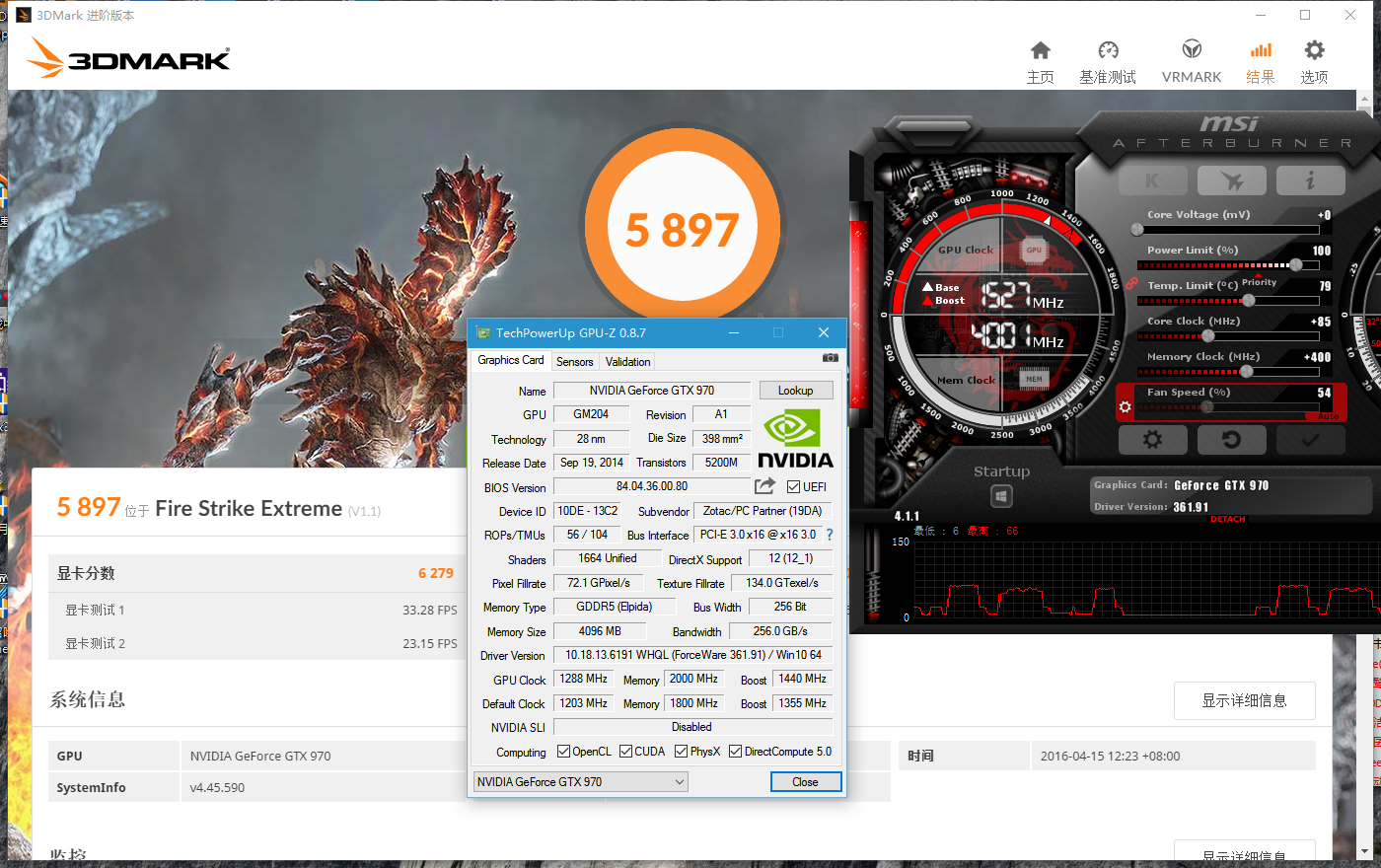Save BIOS with GPU-Z share arrow icon
The image size is (1381, 868).
coord(764,486)
